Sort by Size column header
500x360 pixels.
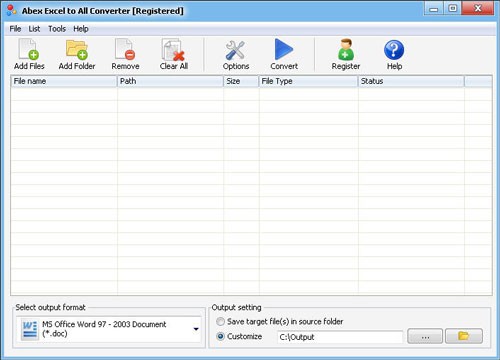(241, 81)
